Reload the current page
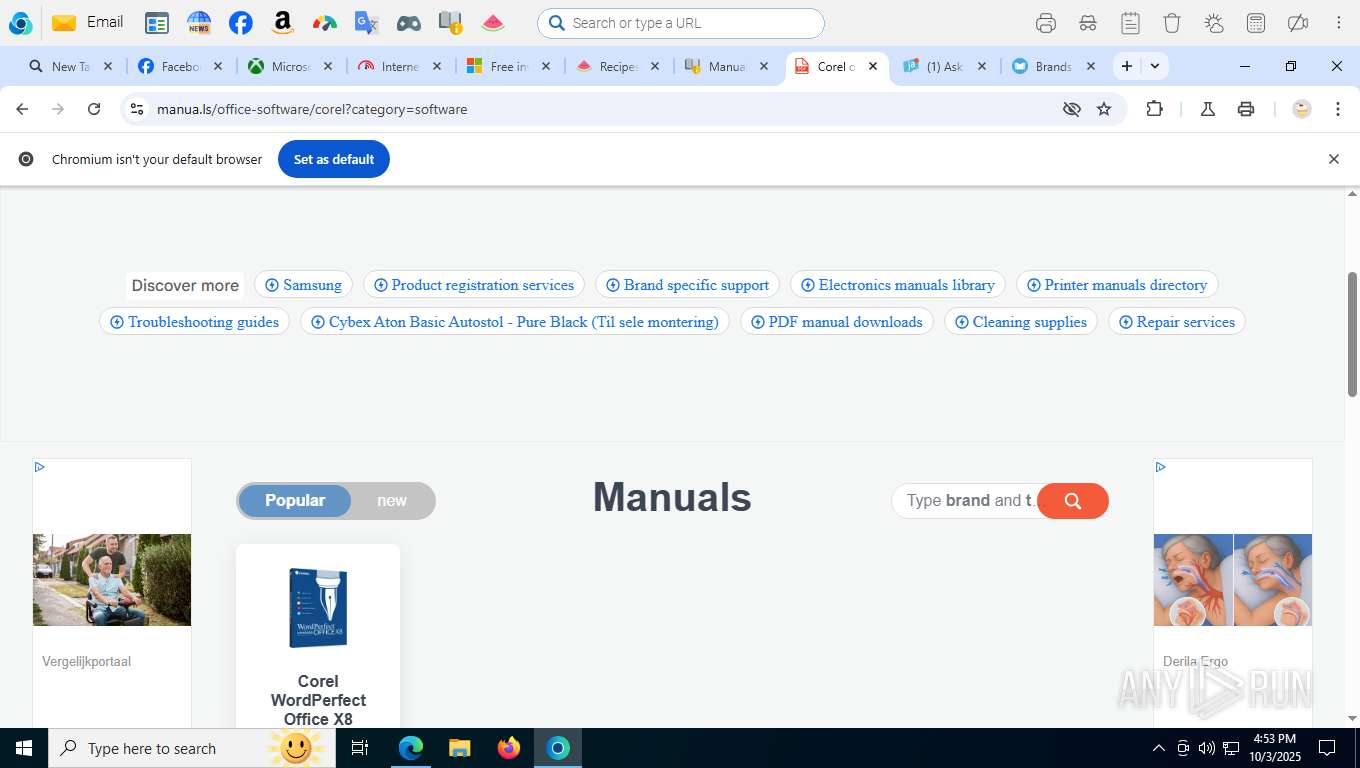 tap(94, 109)
